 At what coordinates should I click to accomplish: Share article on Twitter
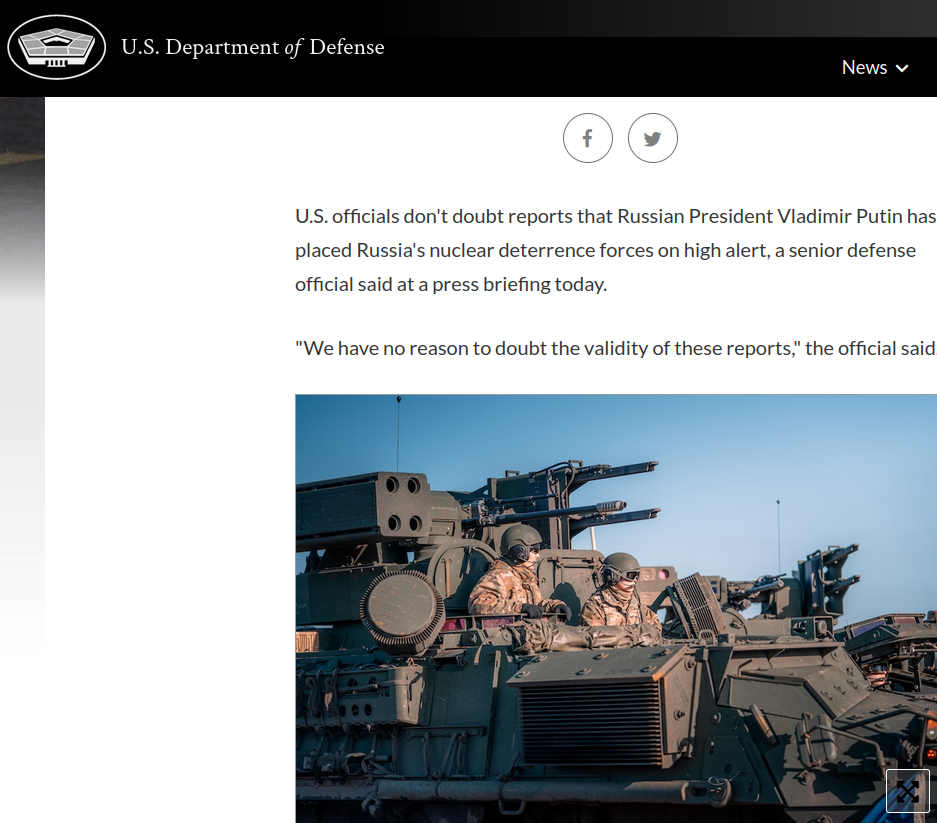(653, 138)
